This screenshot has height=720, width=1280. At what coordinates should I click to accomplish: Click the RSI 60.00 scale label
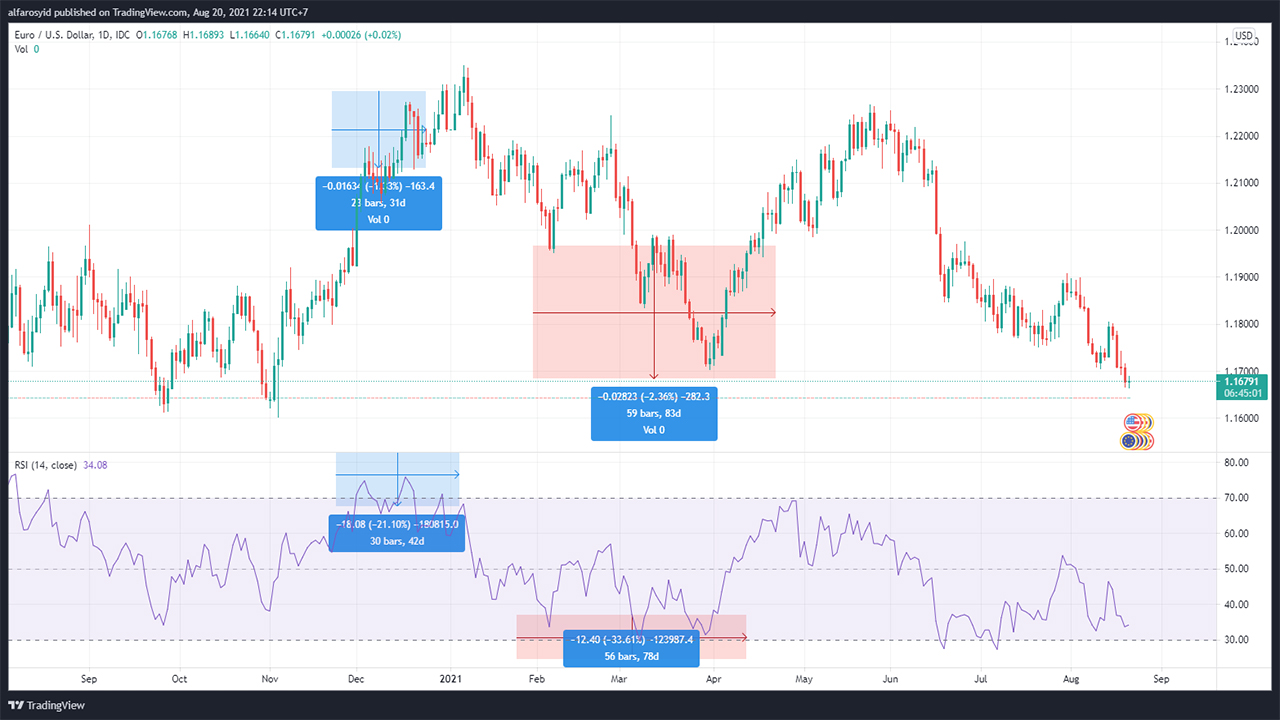tap(1236, 533)
